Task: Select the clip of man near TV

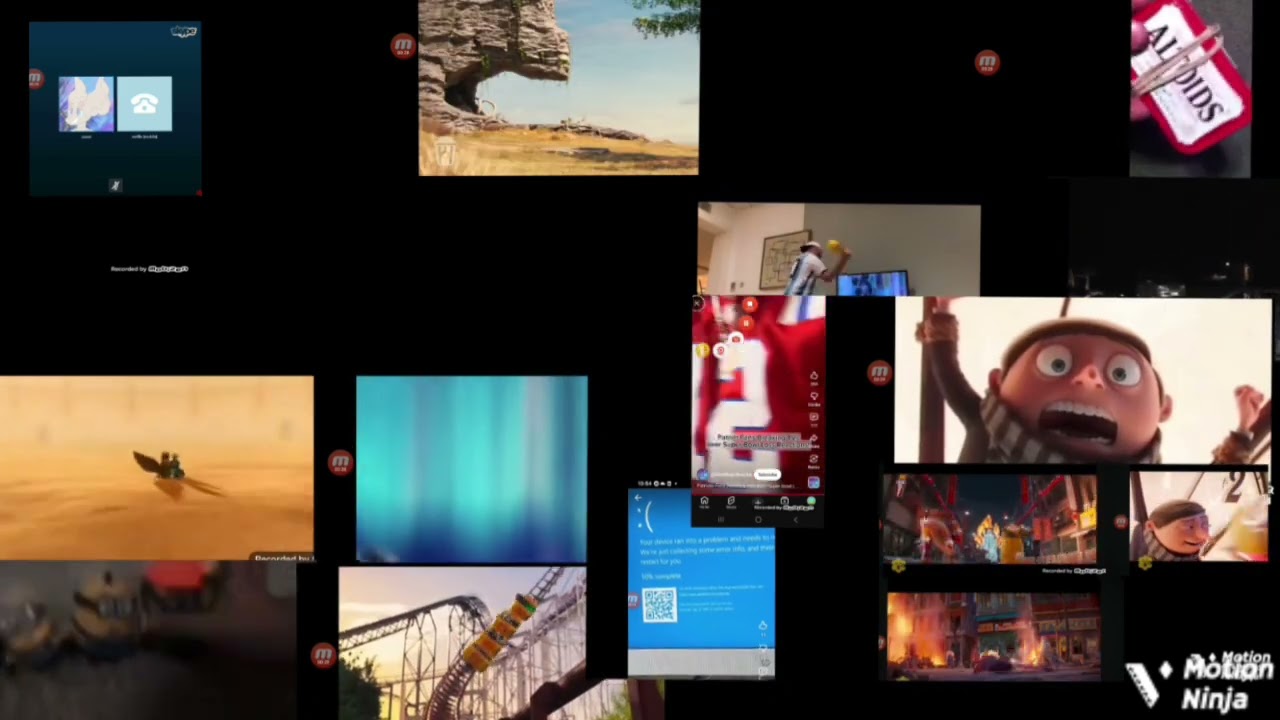Action: tap(839, 250)
